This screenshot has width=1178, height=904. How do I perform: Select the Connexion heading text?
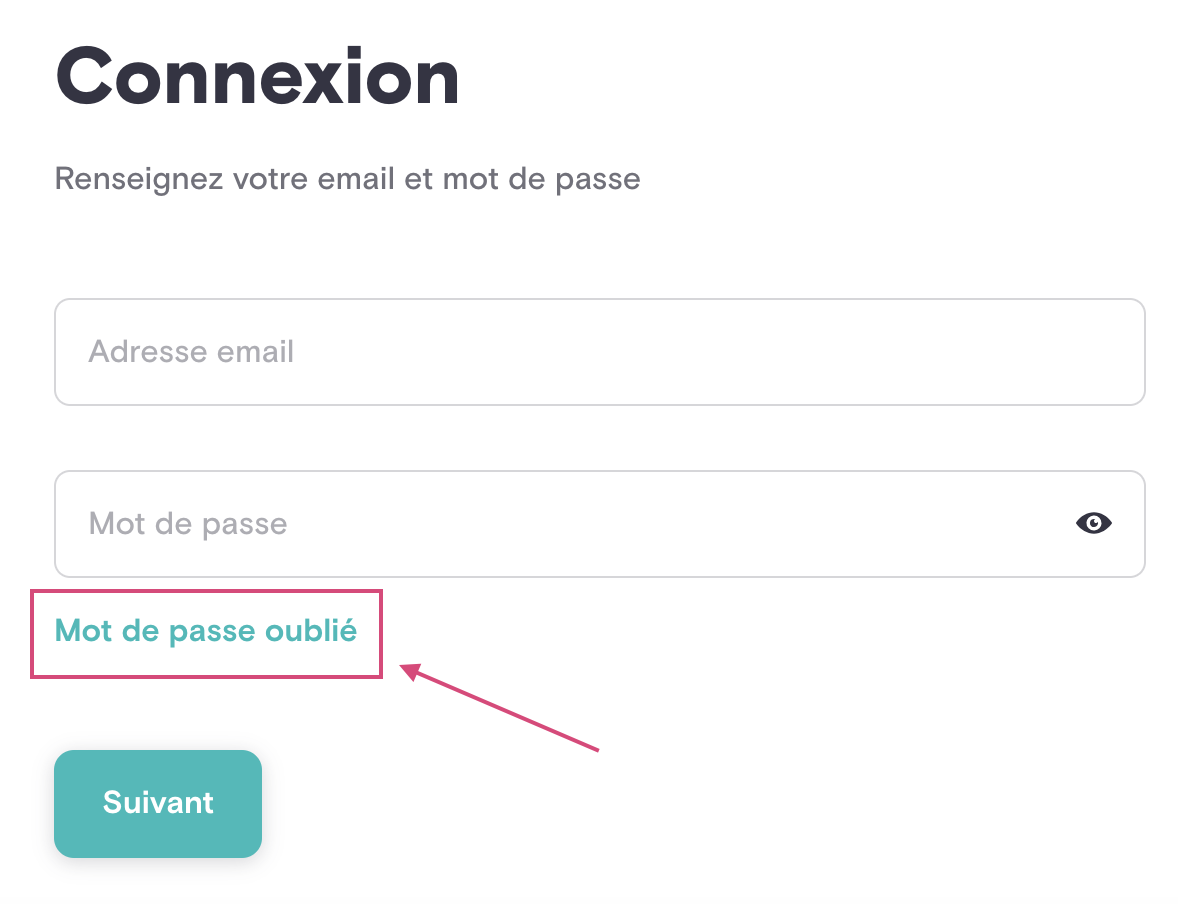click(257, 77)
